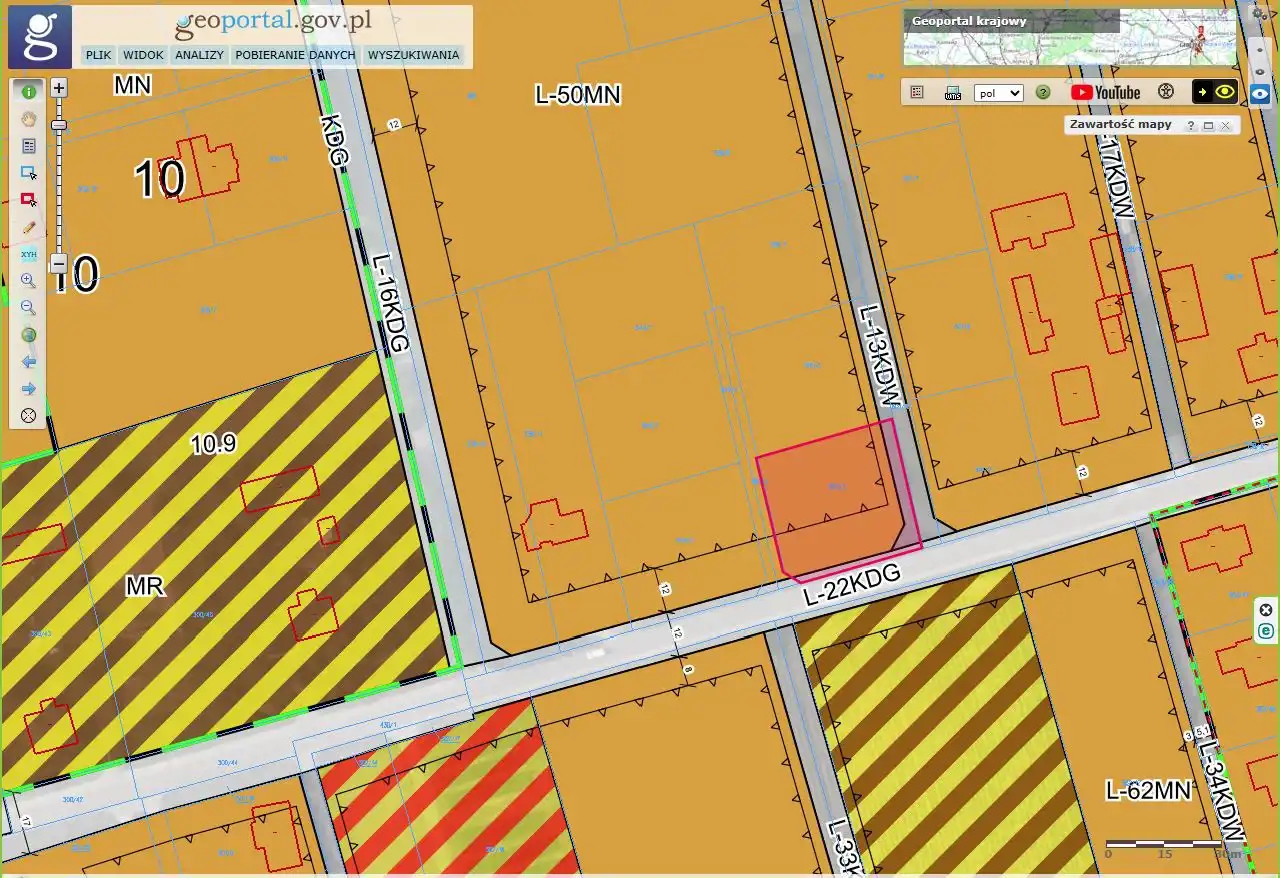
Task: Open the YouTube link
Action: click(1105, 92)
